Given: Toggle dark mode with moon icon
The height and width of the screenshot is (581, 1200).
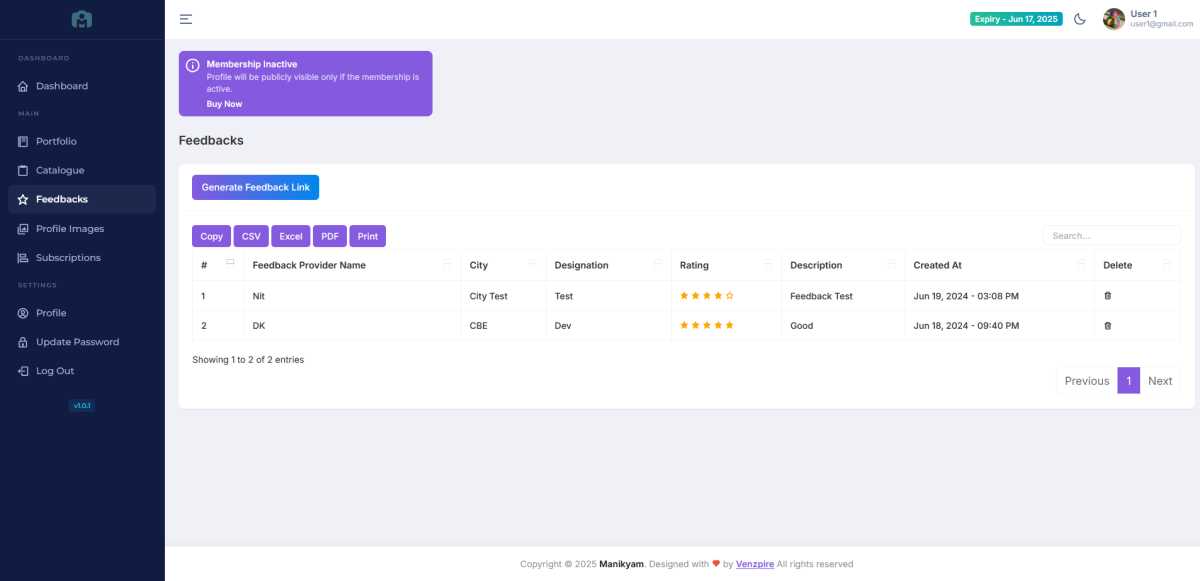Looking at the screenshot, I should [1080, 19].
